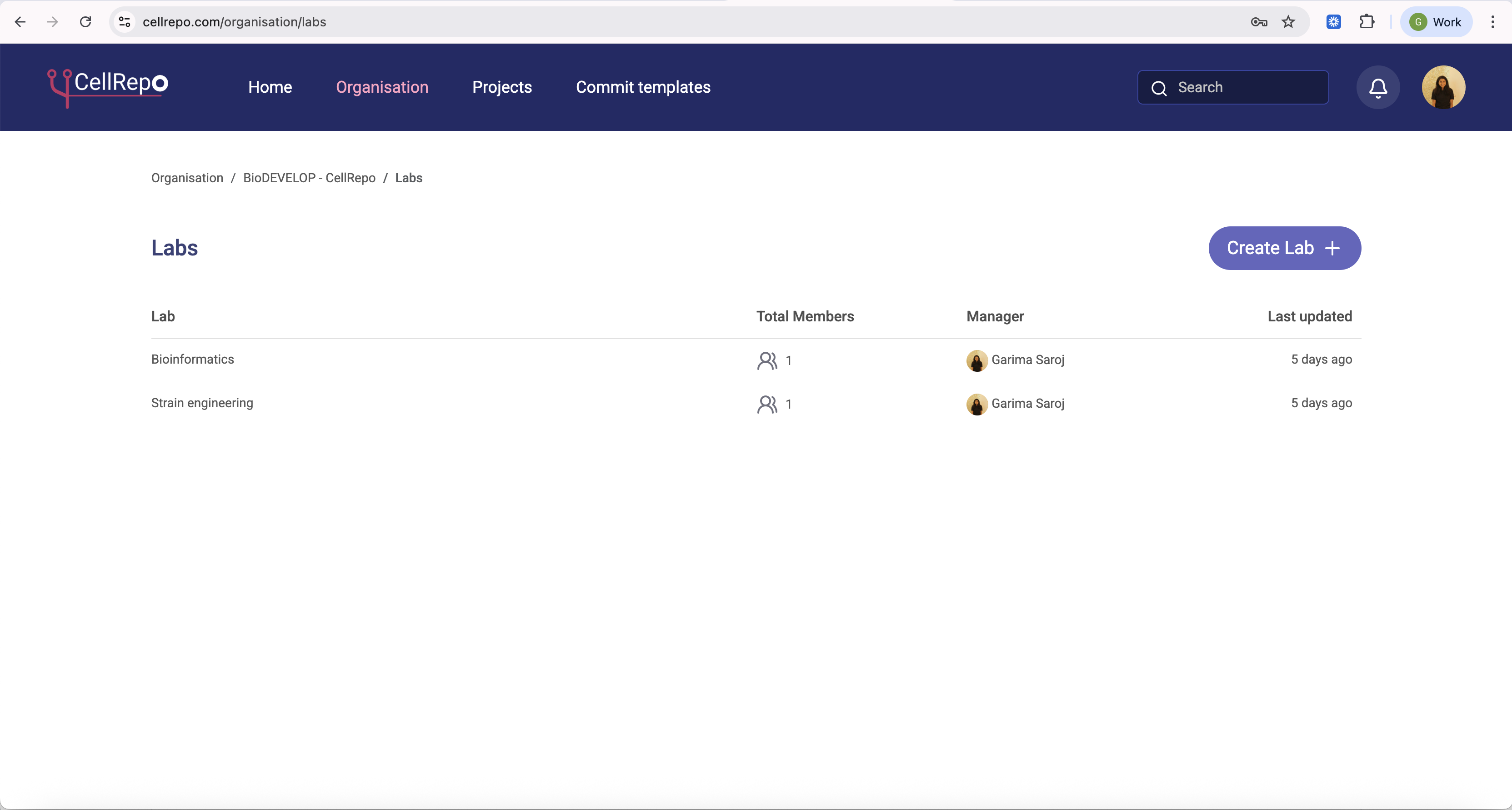This screenshot has width=1512, height=810.
Task: Follow the BioDEVELOP - CellRepo breadcrumb link
Action: (x=309, y=178)
